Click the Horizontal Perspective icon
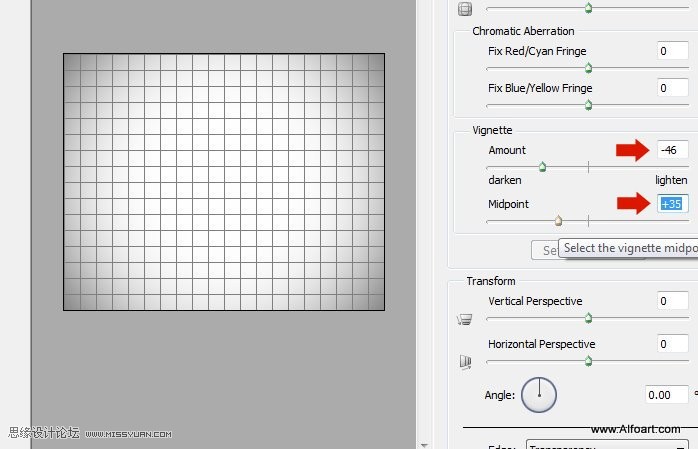 tap(464, 362)
